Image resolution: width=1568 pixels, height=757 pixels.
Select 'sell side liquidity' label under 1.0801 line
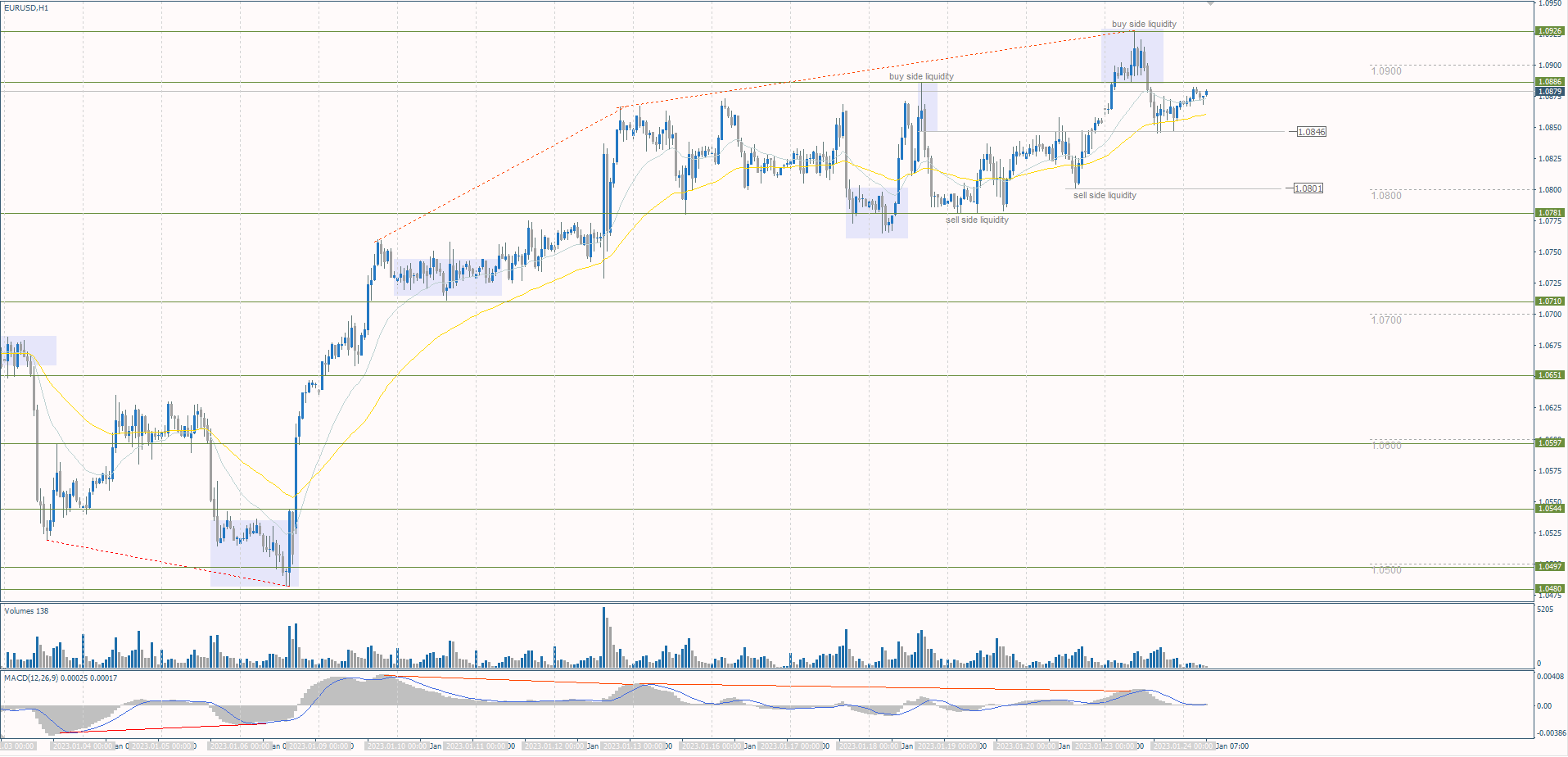click(x=1105, y=195)
